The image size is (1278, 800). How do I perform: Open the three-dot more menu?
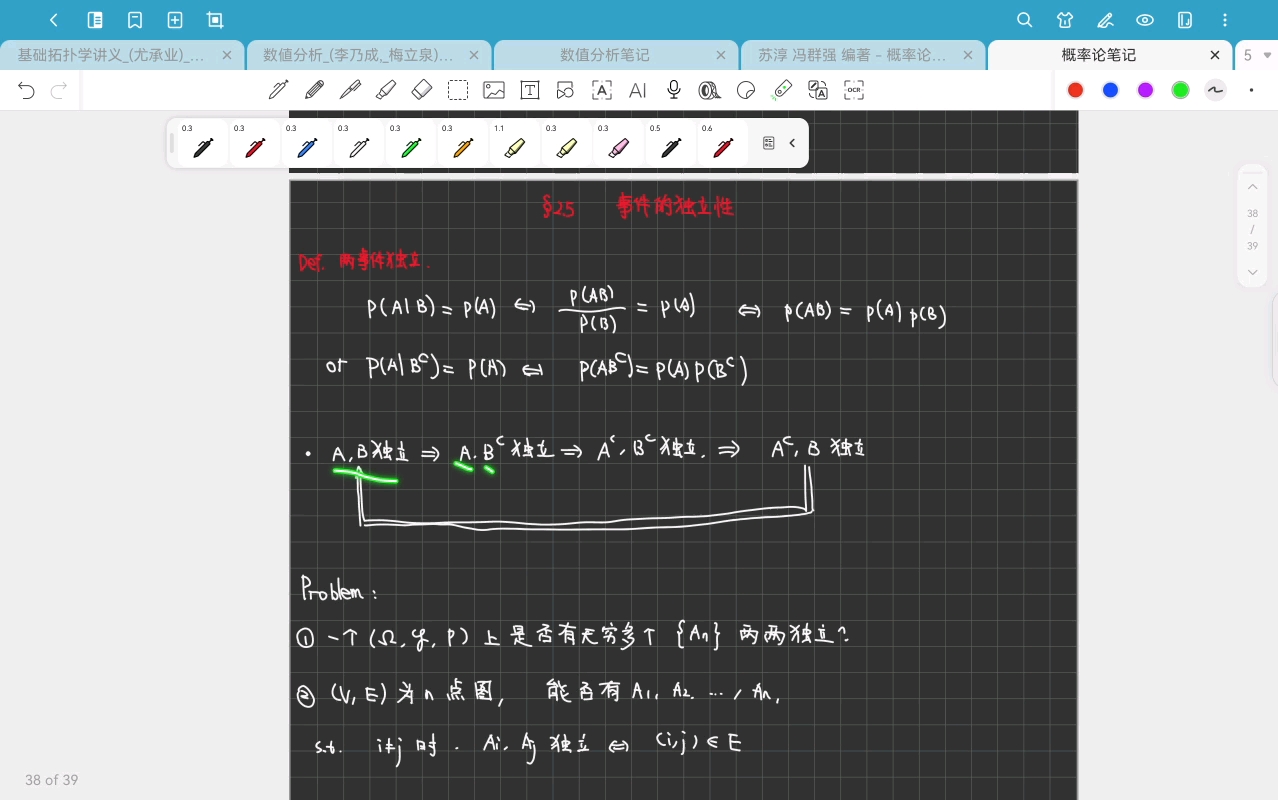tap(1225, 20)
